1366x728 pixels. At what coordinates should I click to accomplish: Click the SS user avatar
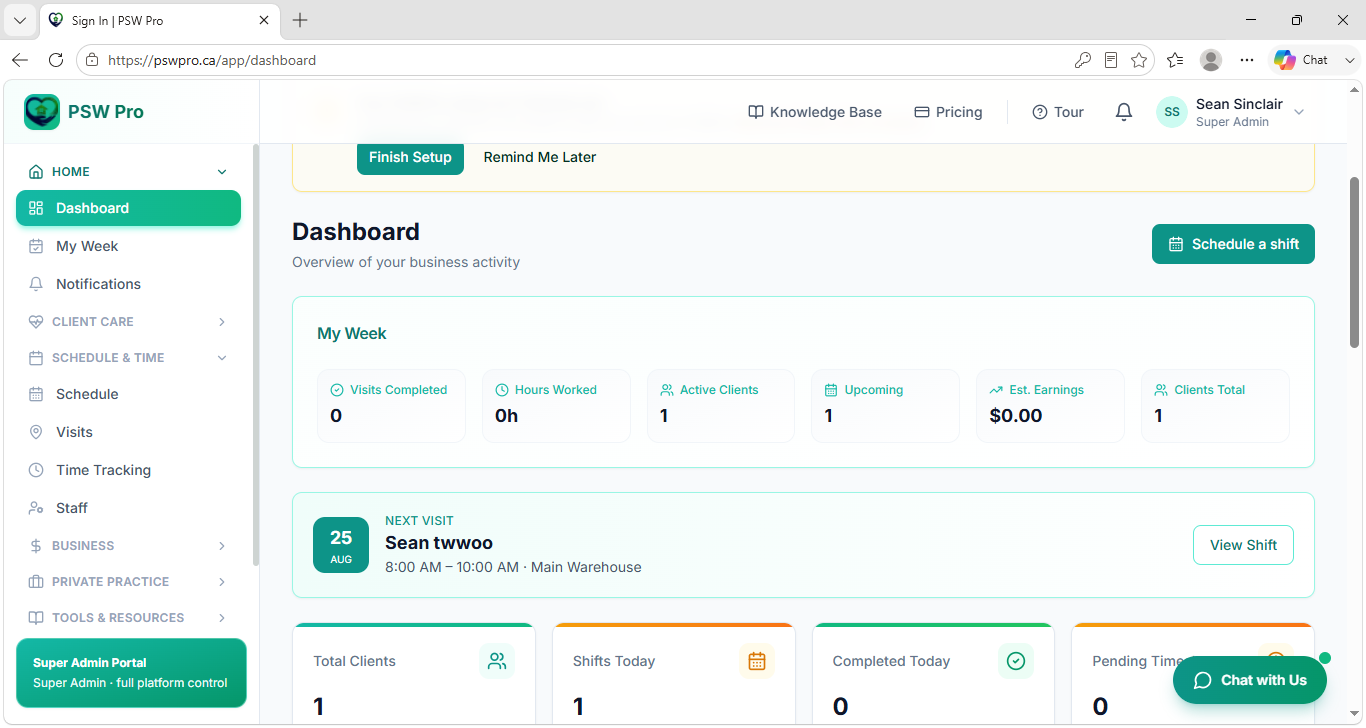[1171, 112]
